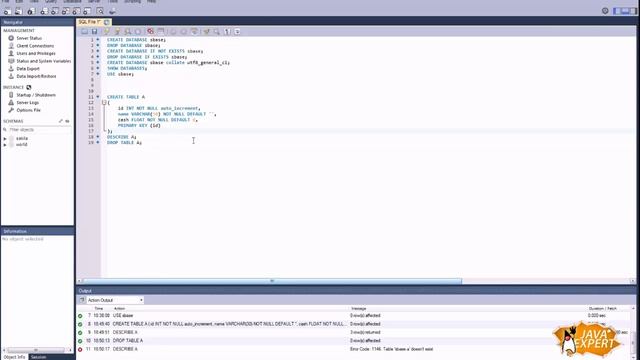Collapse CREATE TABLE code fold at line 12
Viewport: 640px width, 360px height.
pyautogui.click(x=104, y=103)
